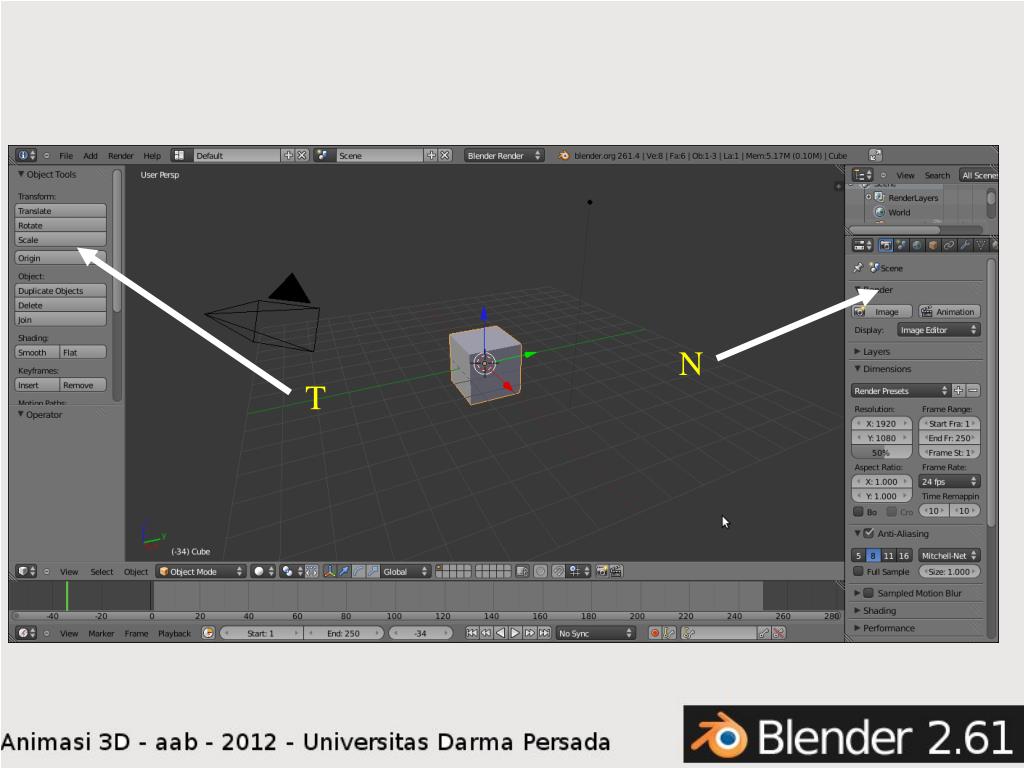Play the animation in reverse
The height and width of the screenshot is (768, 1024).
[x=500, y=633]
